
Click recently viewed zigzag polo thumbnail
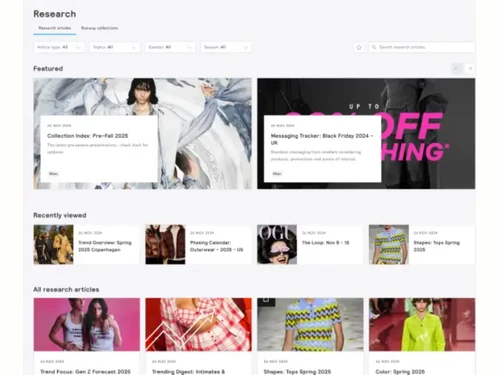389,244
